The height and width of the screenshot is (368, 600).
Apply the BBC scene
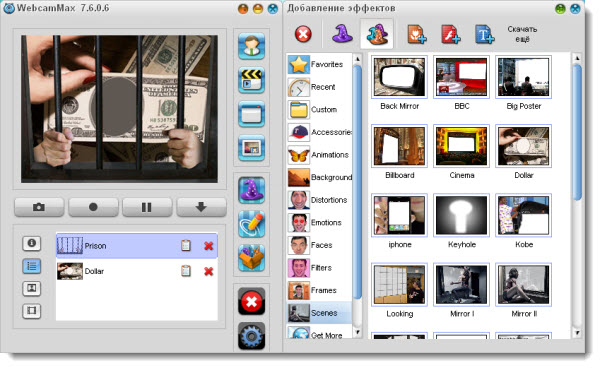(x=461, y=77)
